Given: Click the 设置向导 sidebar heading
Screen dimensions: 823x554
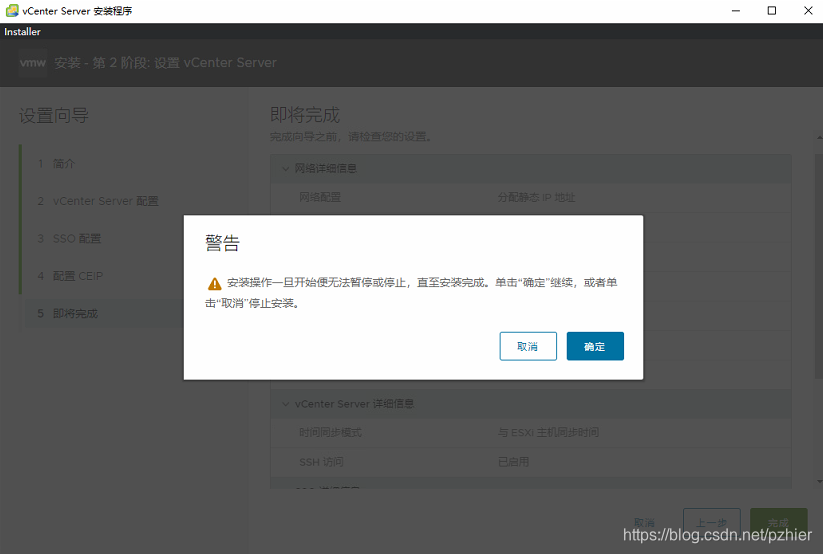Looking at the screenshot, I should tap(54, 116).
